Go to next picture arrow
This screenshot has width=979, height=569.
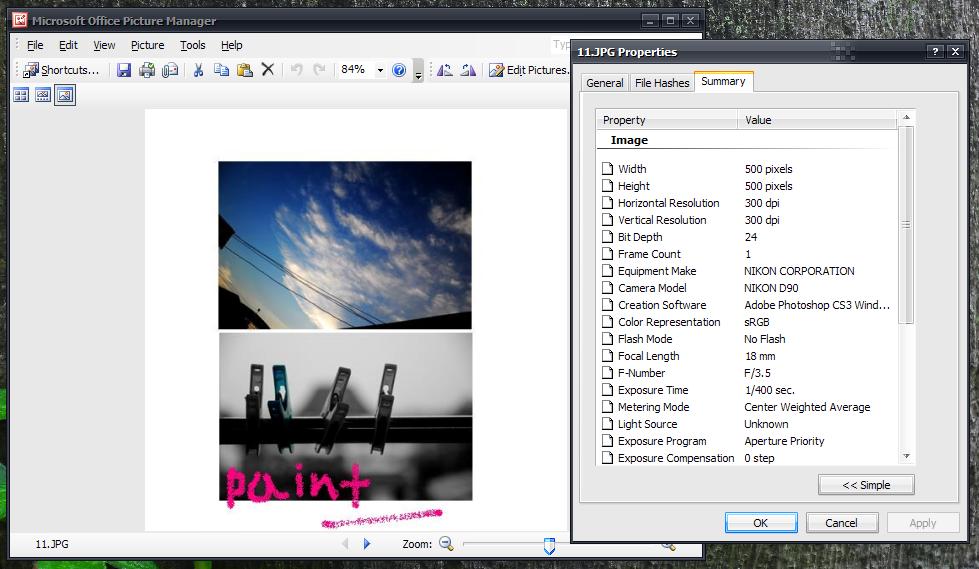coord(367,543)
